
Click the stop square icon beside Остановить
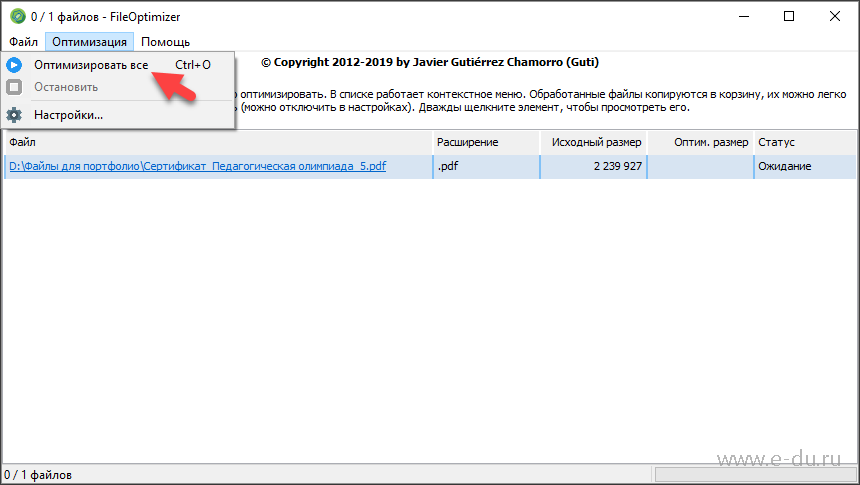(14, 87)
